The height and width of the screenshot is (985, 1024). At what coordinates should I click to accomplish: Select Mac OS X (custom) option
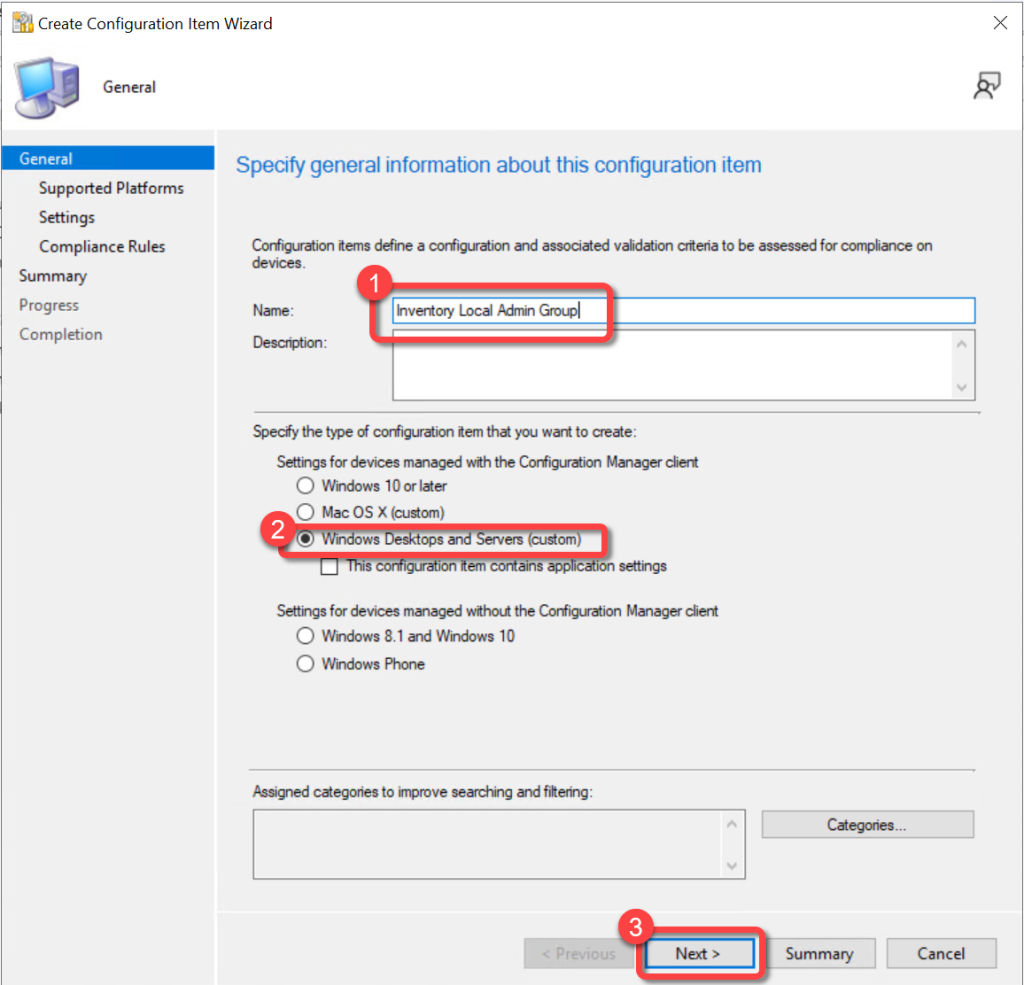pos(306,512)
